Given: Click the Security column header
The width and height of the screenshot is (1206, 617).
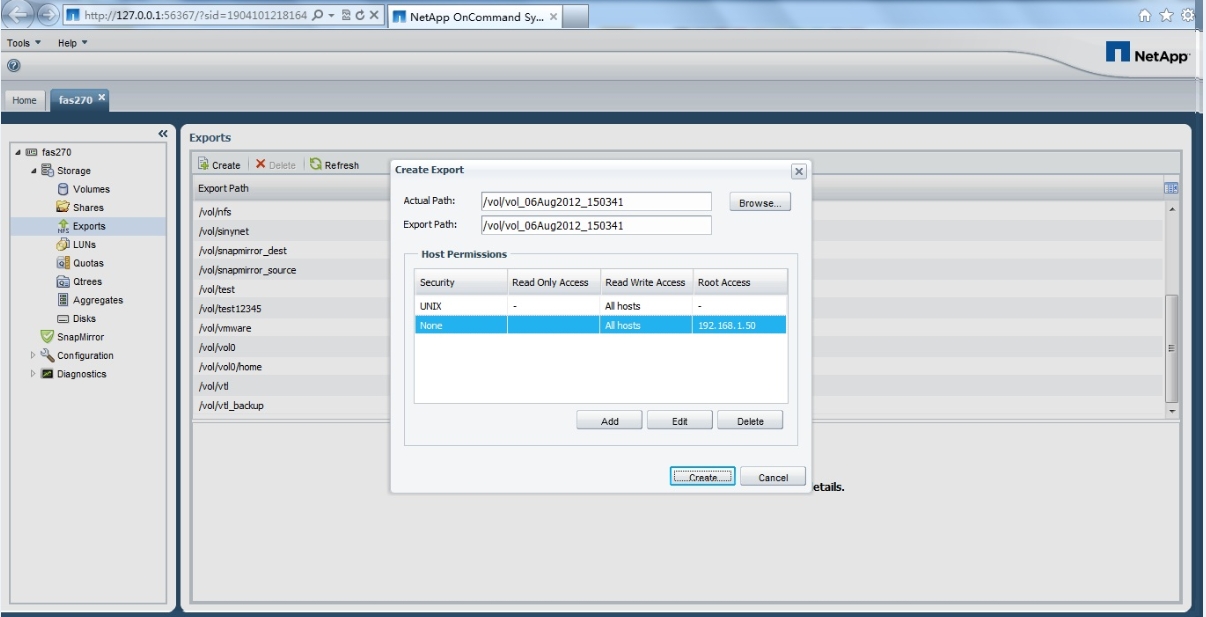Looking at the screenshot, I should [x=461, y=282].
